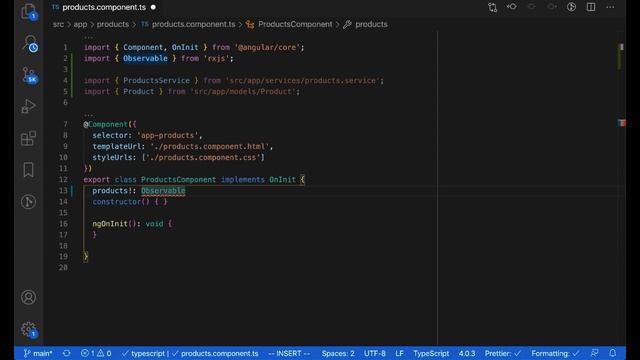Change the UTF-8 file encoding
Screen dimensions: 640x360
[x=375, y=353]
